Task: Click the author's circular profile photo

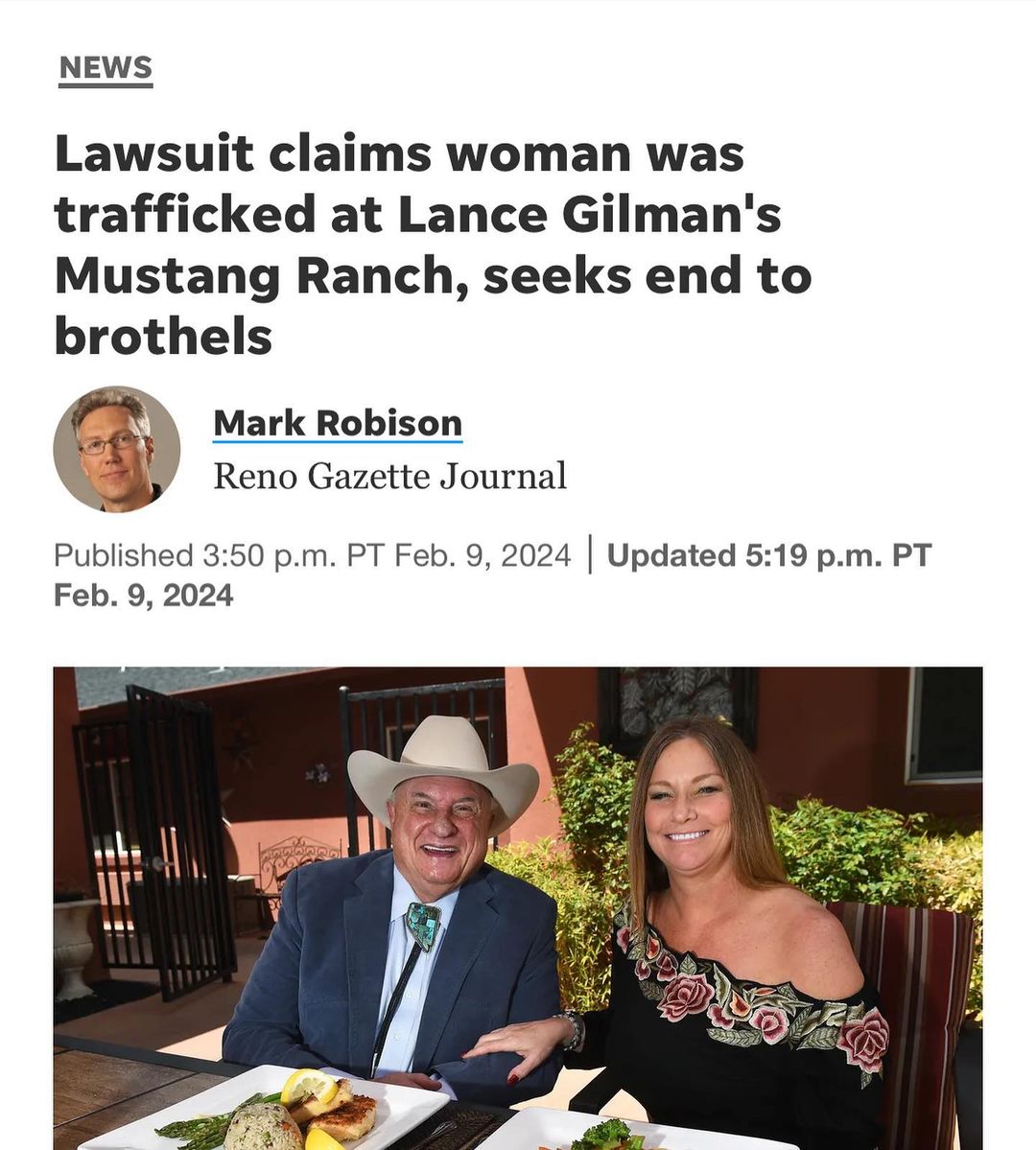Action: click(117, 449)
